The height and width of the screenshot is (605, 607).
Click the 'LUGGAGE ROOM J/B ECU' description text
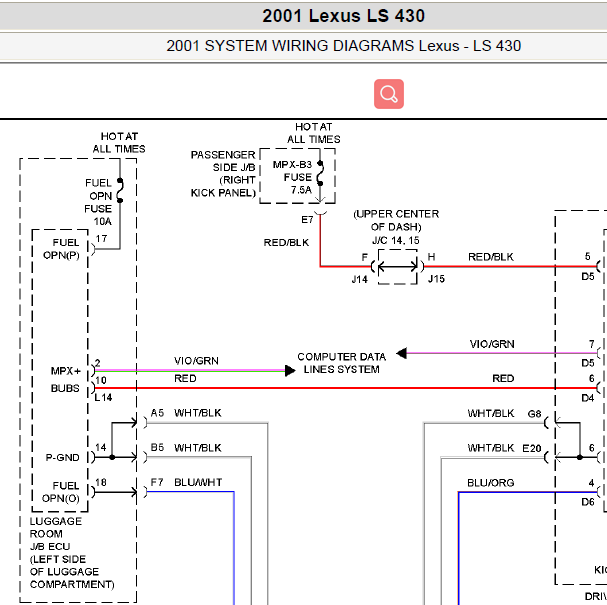click(x=72, y=553)
